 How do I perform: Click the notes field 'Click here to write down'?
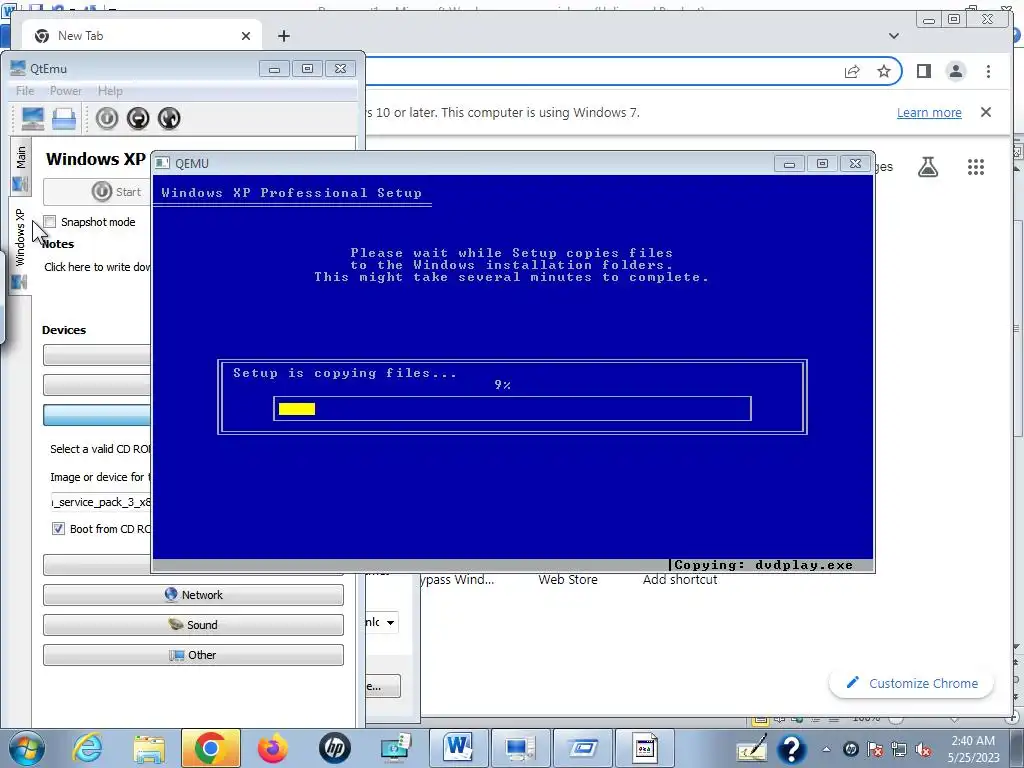click(97, 267)
